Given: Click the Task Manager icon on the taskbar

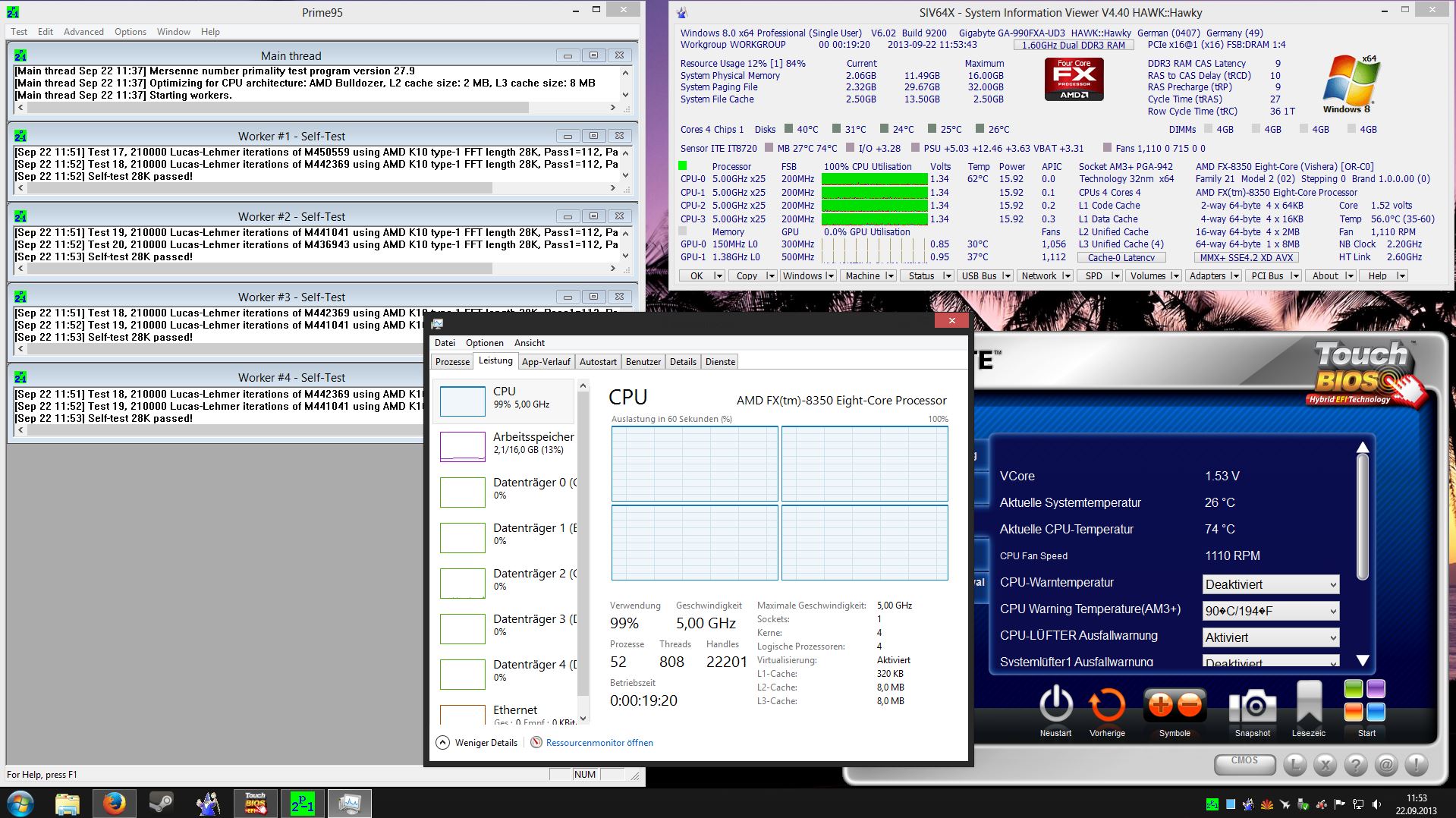Looking at the screenshot, I should pos(349,803).
